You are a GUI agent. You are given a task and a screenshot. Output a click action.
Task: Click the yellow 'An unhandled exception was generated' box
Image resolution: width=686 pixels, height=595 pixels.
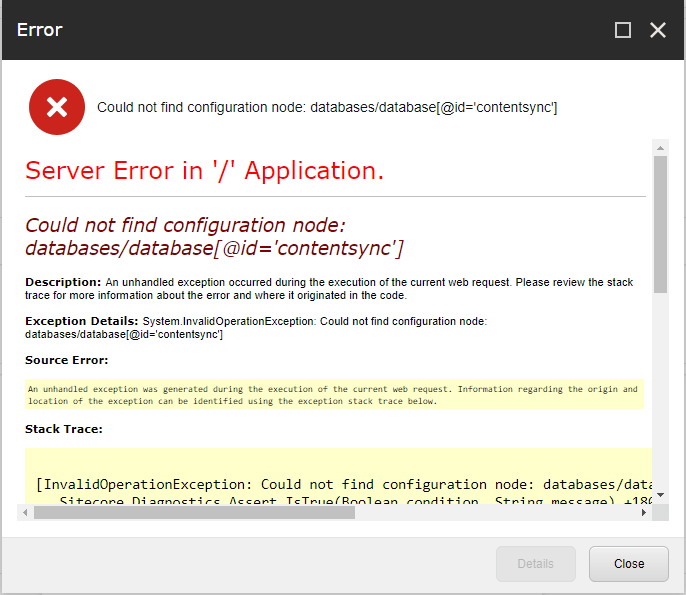point(334,394)
